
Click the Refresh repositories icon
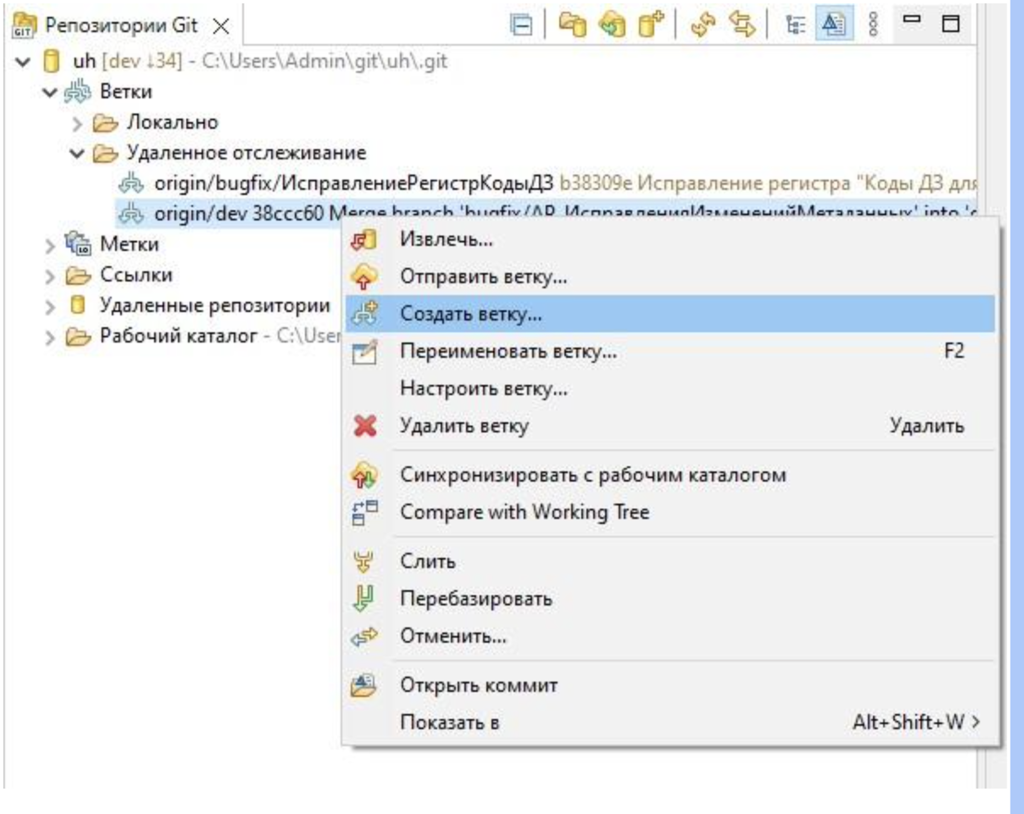[703, 25]
